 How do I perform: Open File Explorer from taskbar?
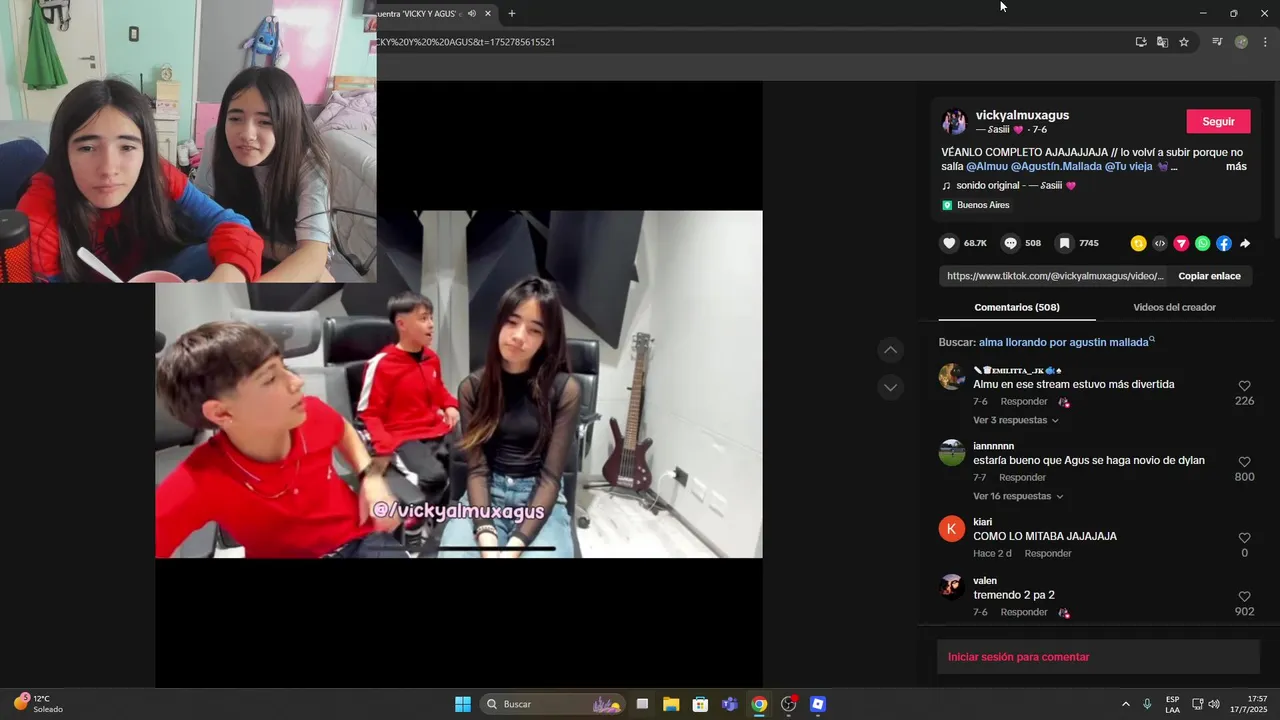tap(671, 704)
